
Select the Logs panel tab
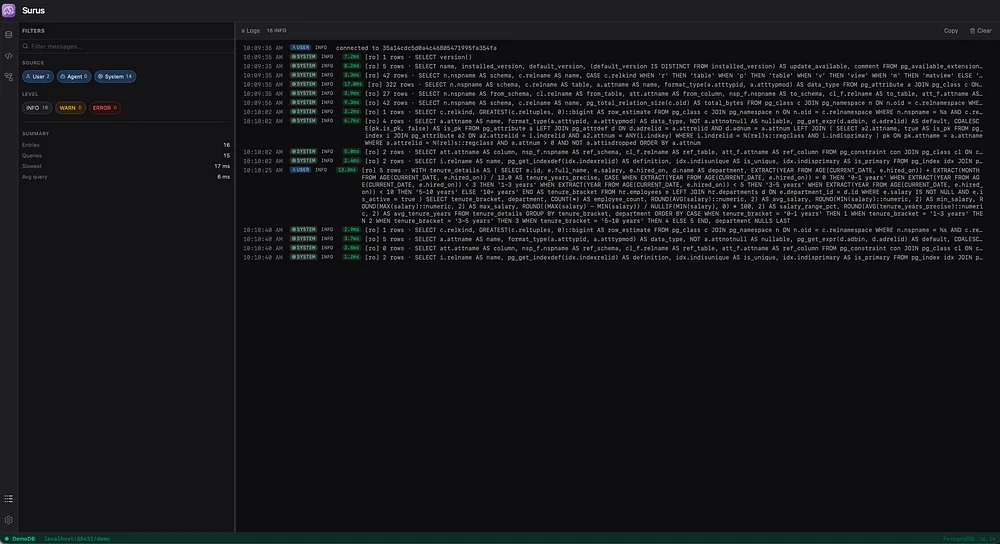pos(251,31)
